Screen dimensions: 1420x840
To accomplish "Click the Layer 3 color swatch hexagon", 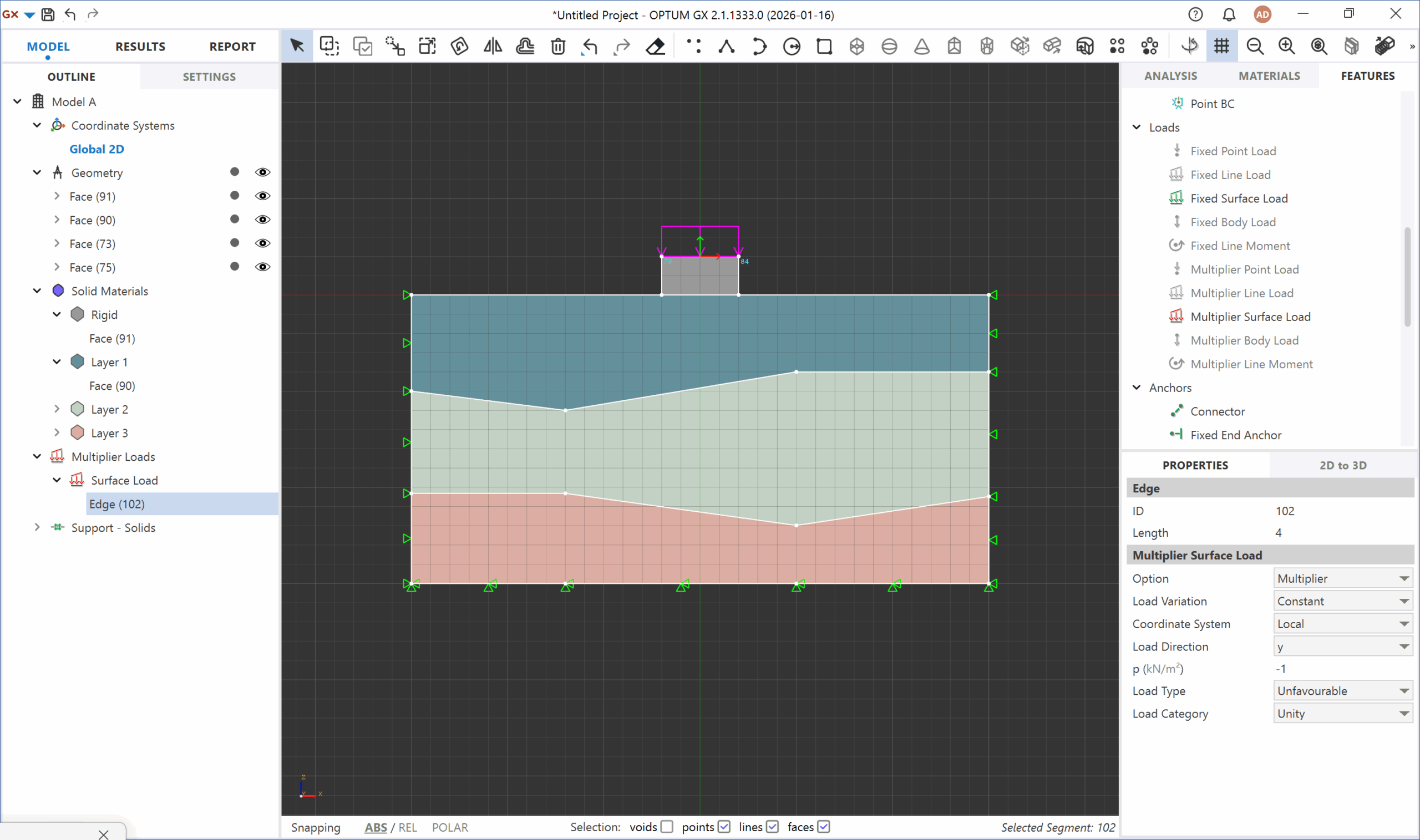I will (x=78, y=433).
